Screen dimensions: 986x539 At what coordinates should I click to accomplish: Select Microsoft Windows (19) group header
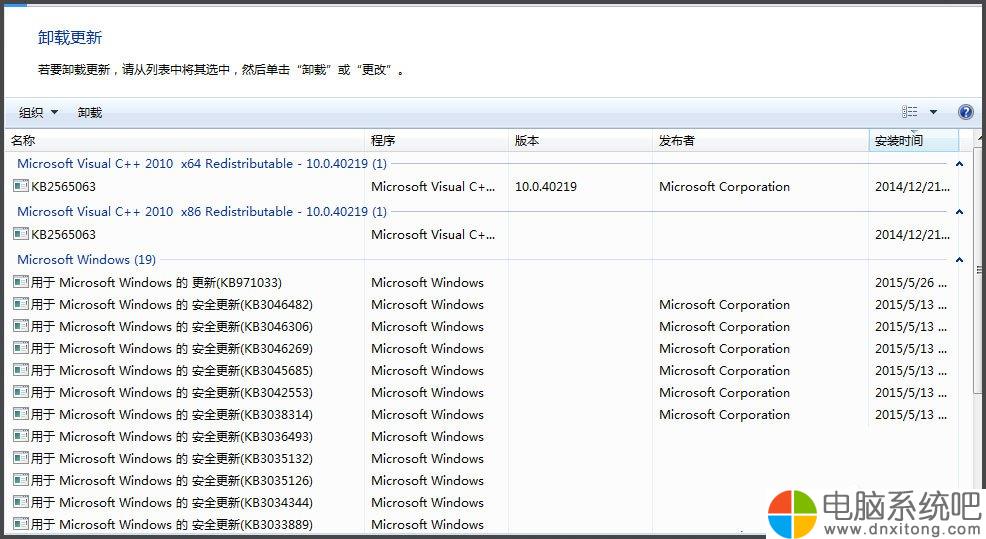tap(86, 259)
